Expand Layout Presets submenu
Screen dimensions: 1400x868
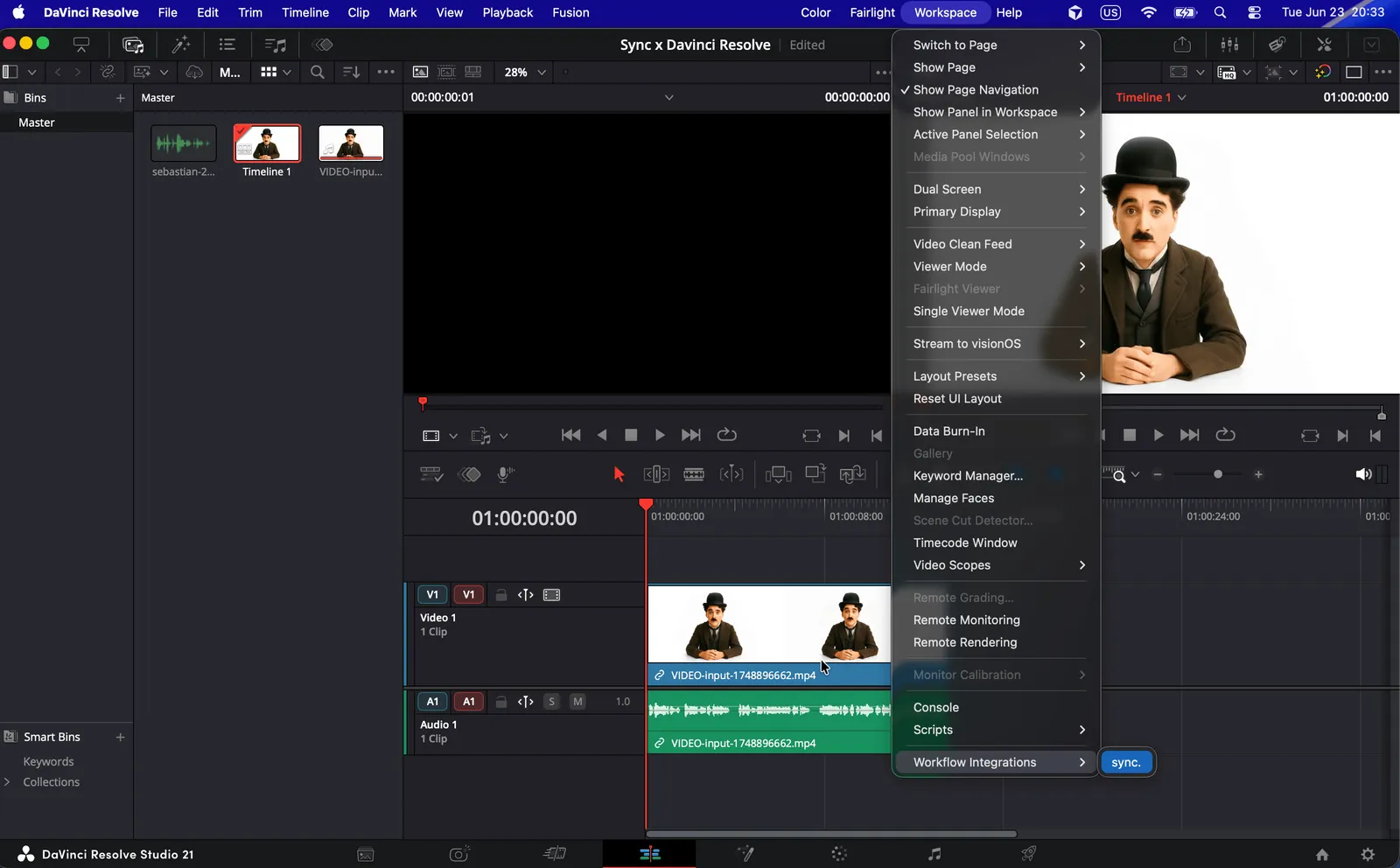997,376
